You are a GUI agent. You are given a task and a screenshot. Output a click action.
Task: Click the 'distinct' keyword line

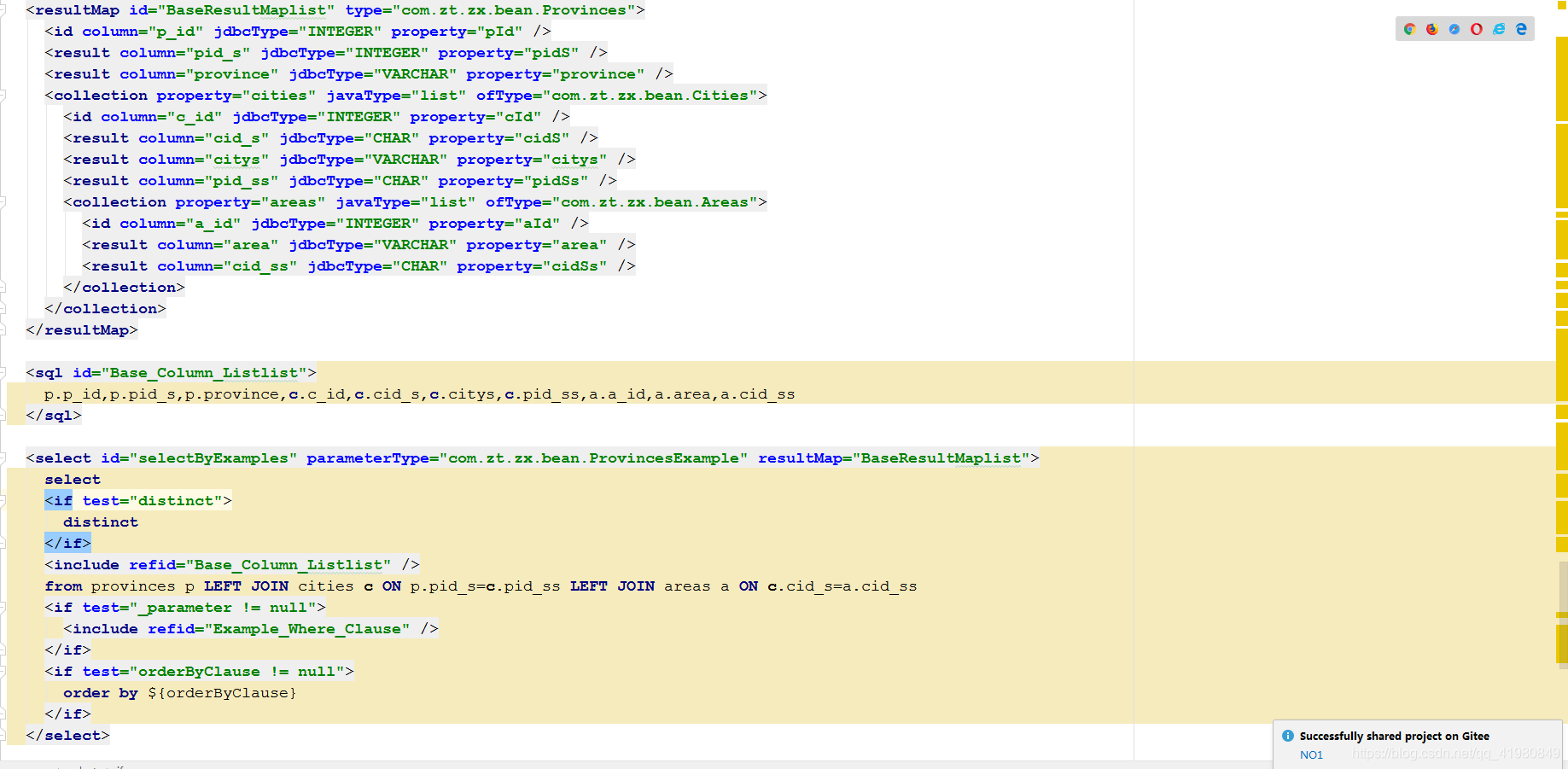click(101, 522)
